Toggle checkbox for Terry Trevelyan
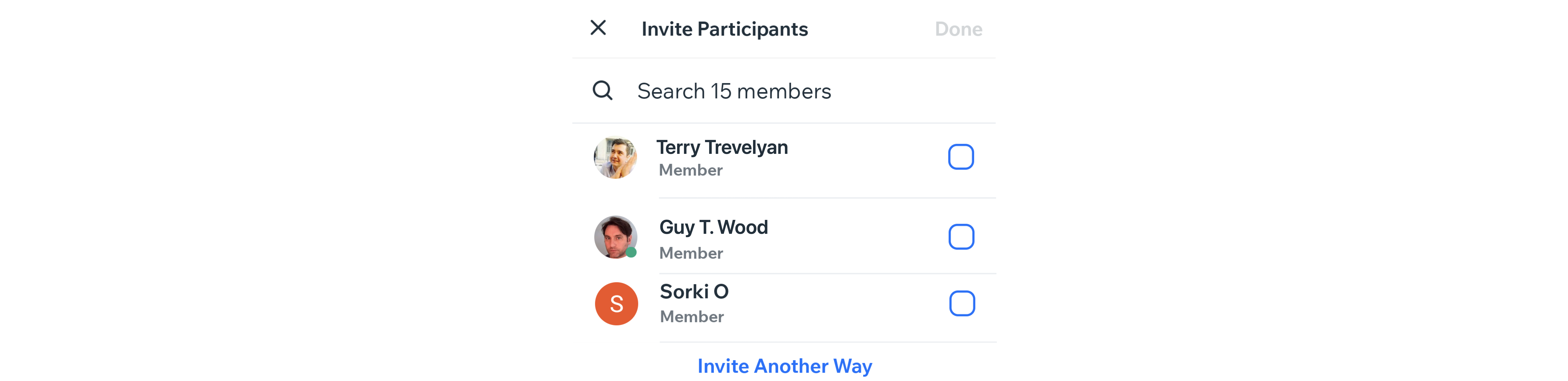 point(957,157)
